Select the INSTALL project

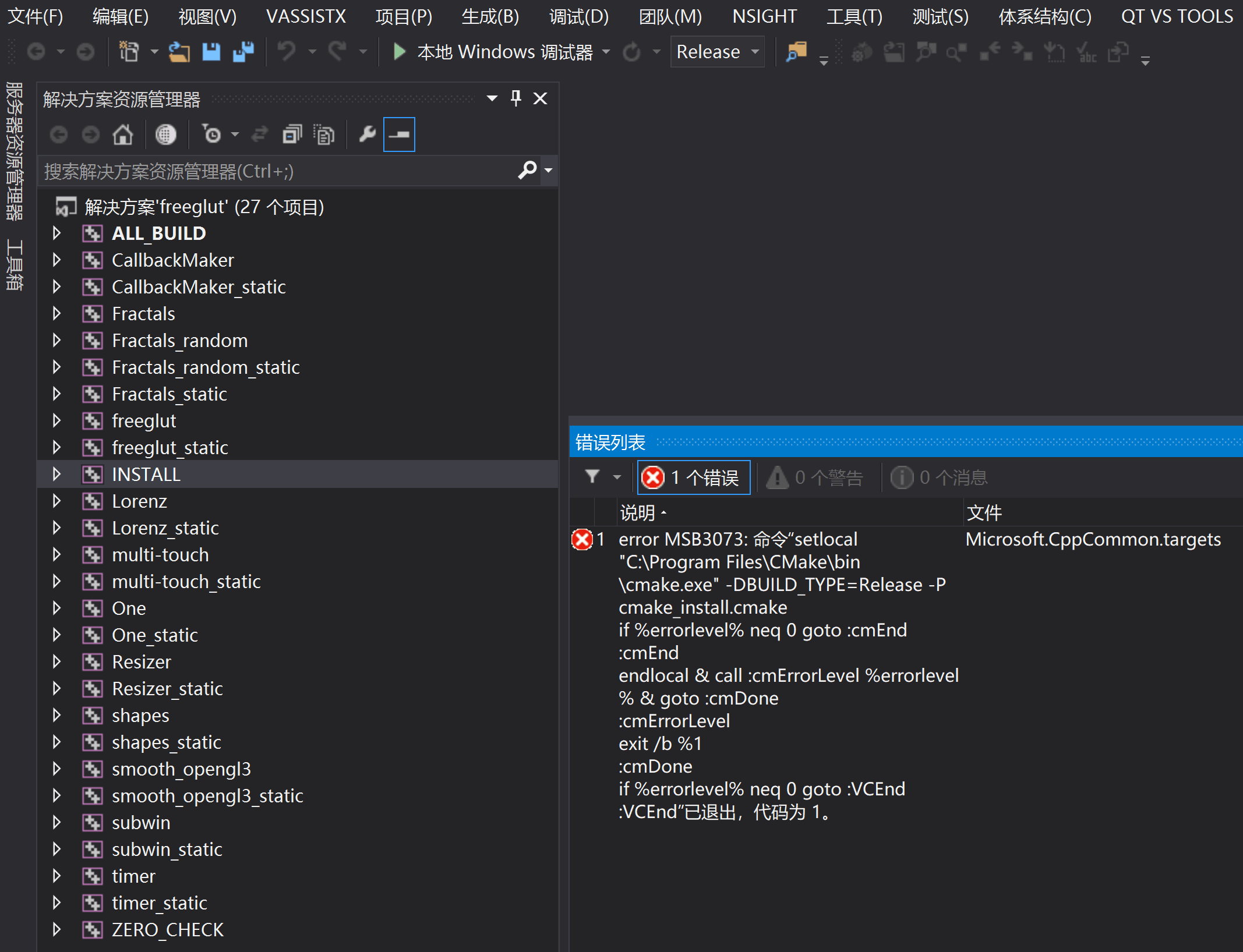point(146,474)
